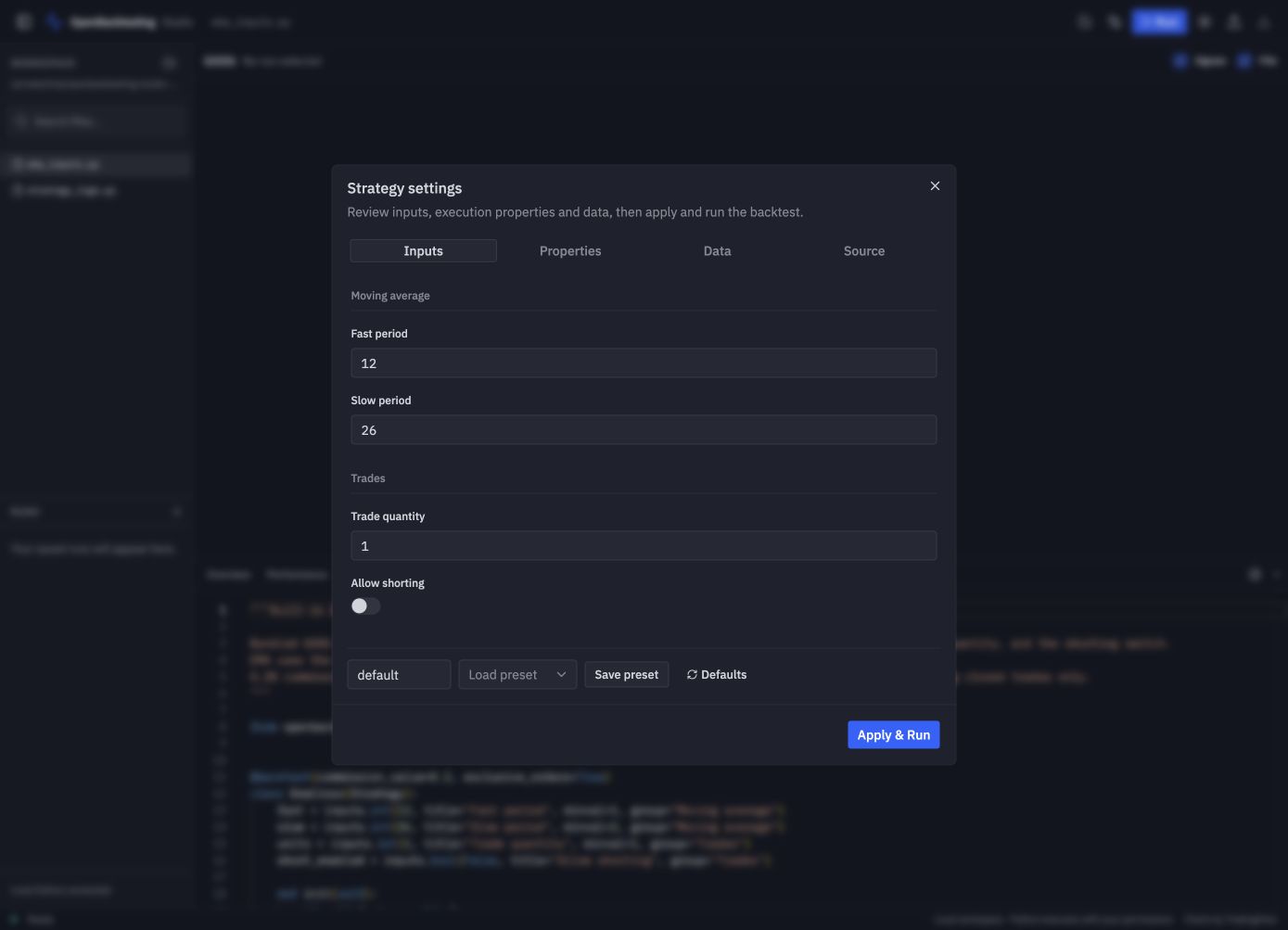Click the Apply & Run button
The image size is (1288, 930).
(893, 735)
